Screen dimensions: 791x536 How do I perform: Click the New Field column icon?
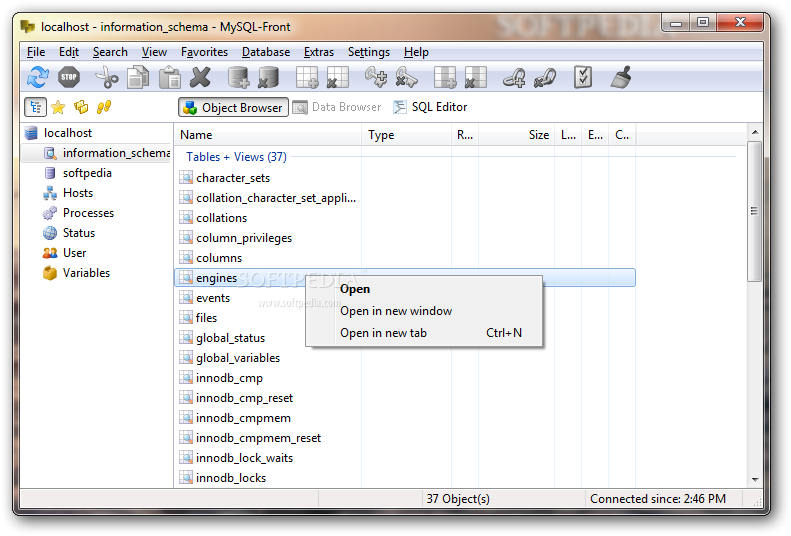pos(445,77)
